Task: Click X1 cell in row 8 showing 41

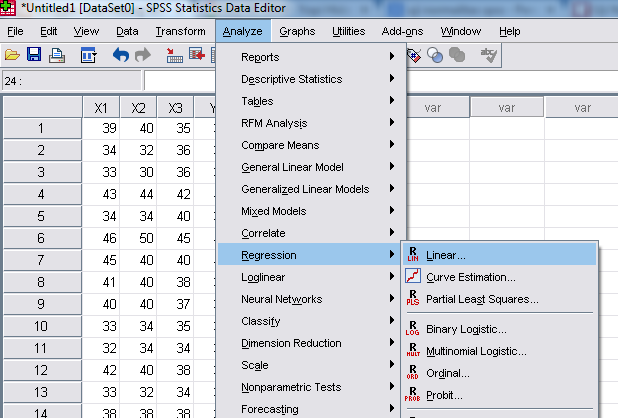Action: [x=101, y=282]
